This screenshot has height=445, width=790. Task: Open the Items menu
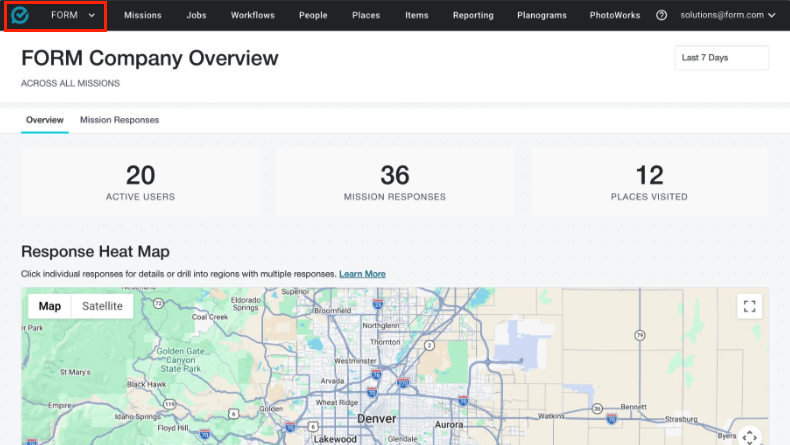[x=417, y=15]
